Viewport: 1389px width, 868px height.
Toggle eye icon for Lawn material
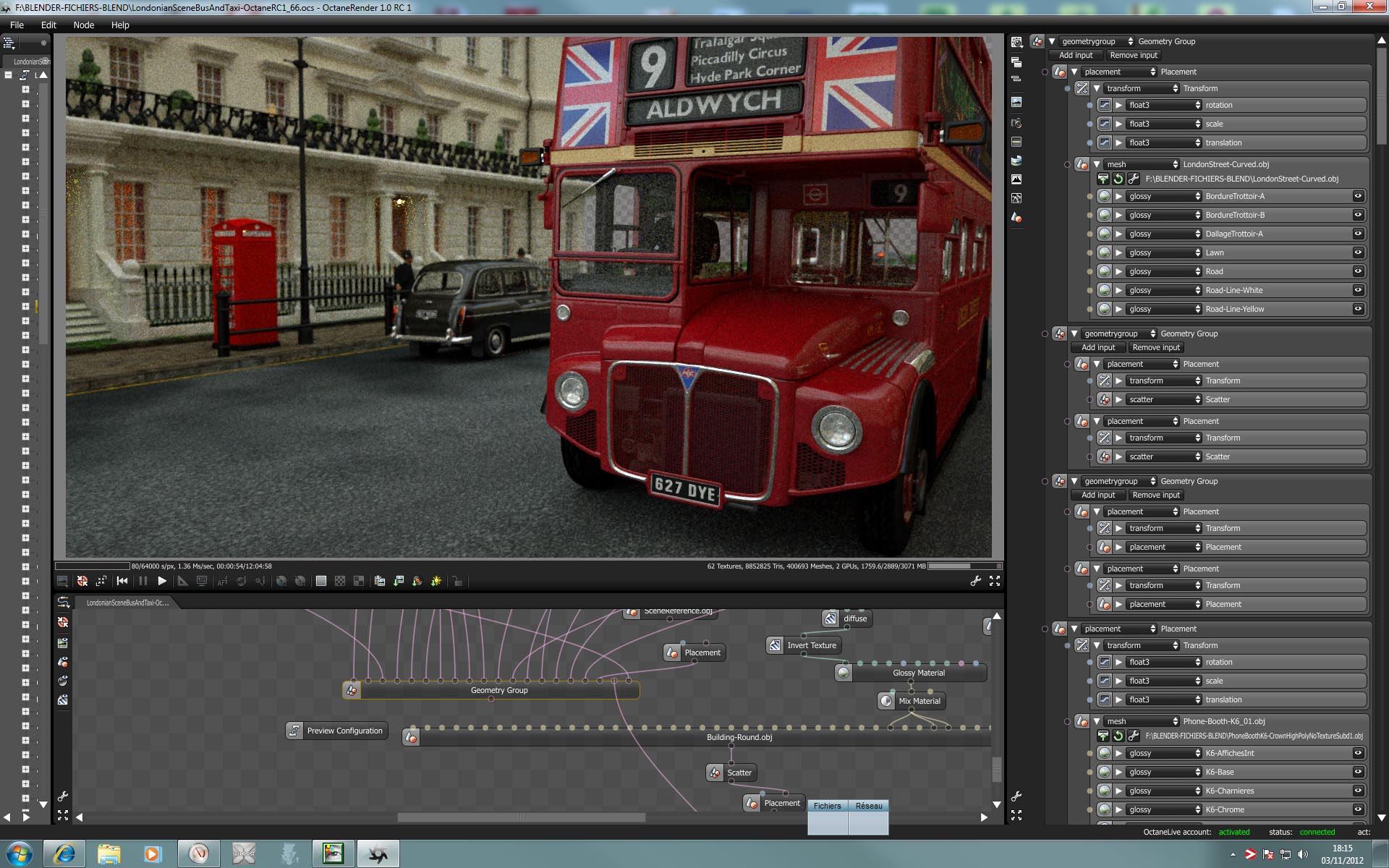[x=1358, y=252]
